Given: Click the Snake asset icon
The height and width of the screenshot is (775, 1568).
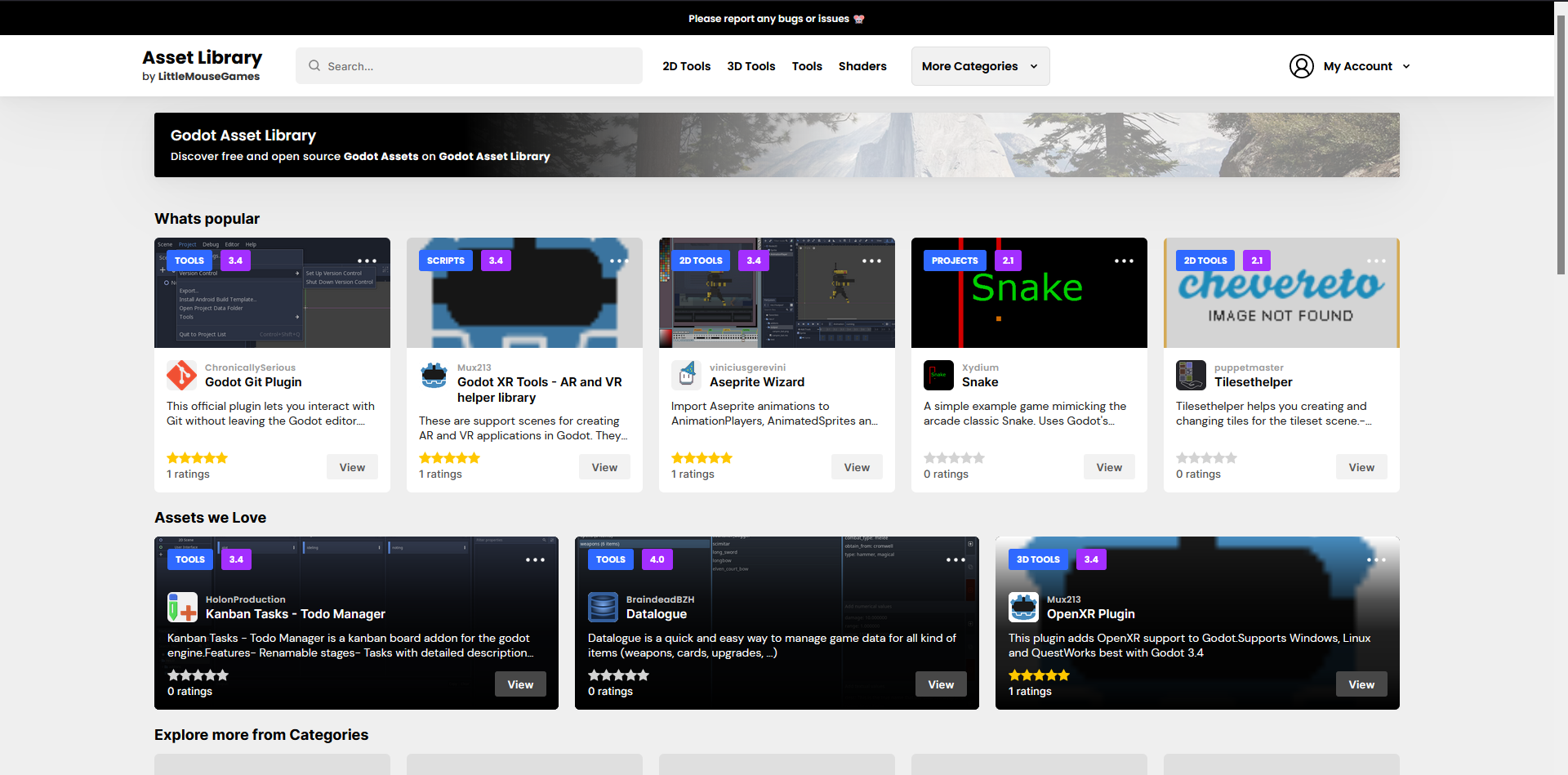Looking at the screenshot, I should [938, 375].
